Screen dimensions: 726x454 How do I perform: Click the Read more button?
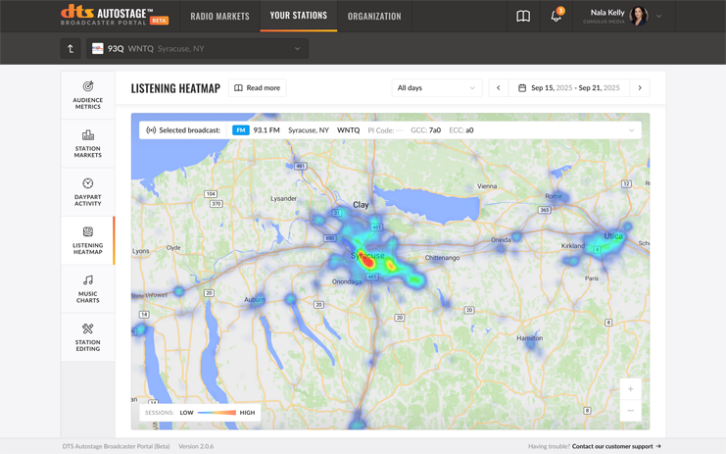(257, 88)
